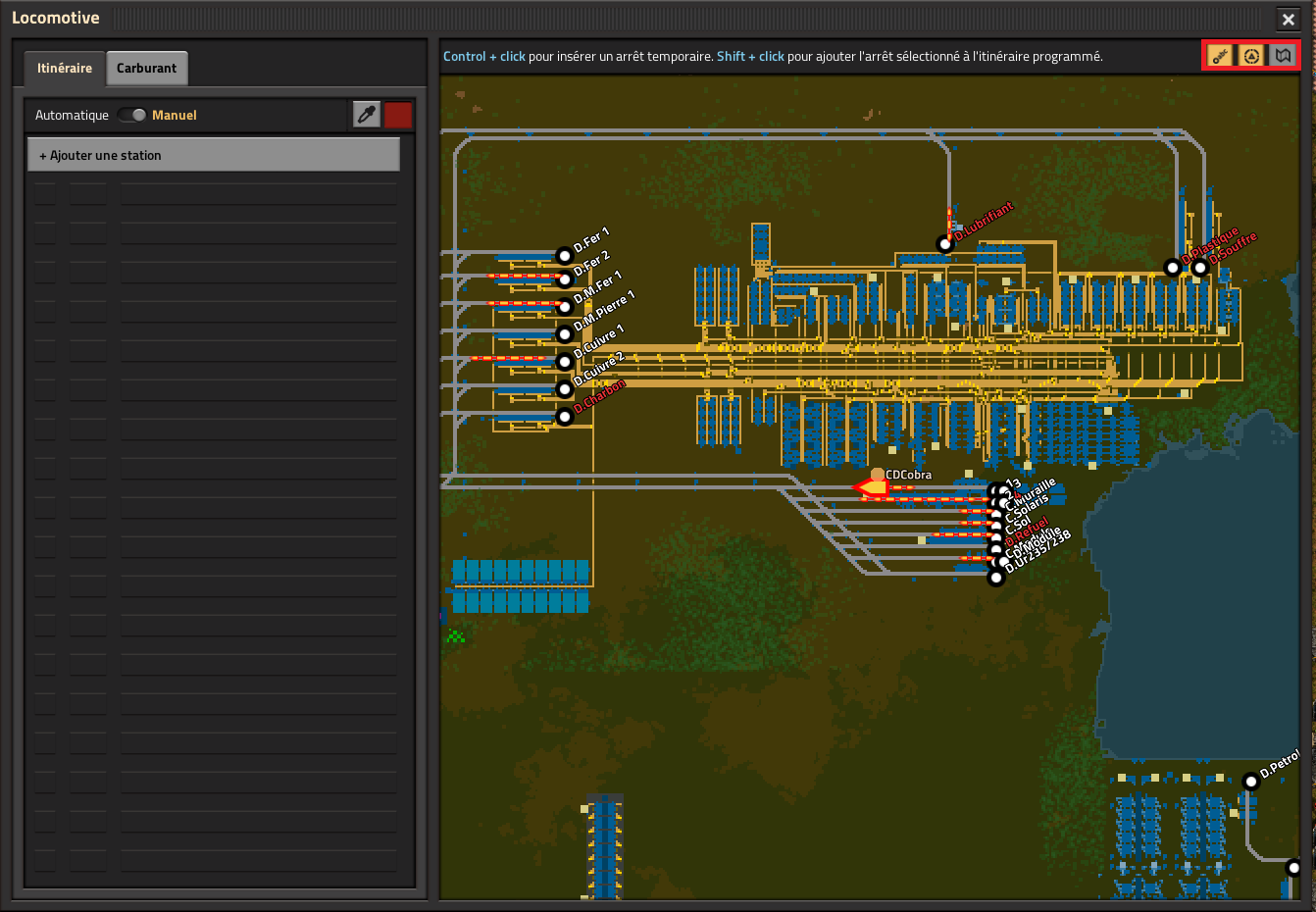
Task: Click the dashed-circle triangle map button
Action: coord(1251,56)
